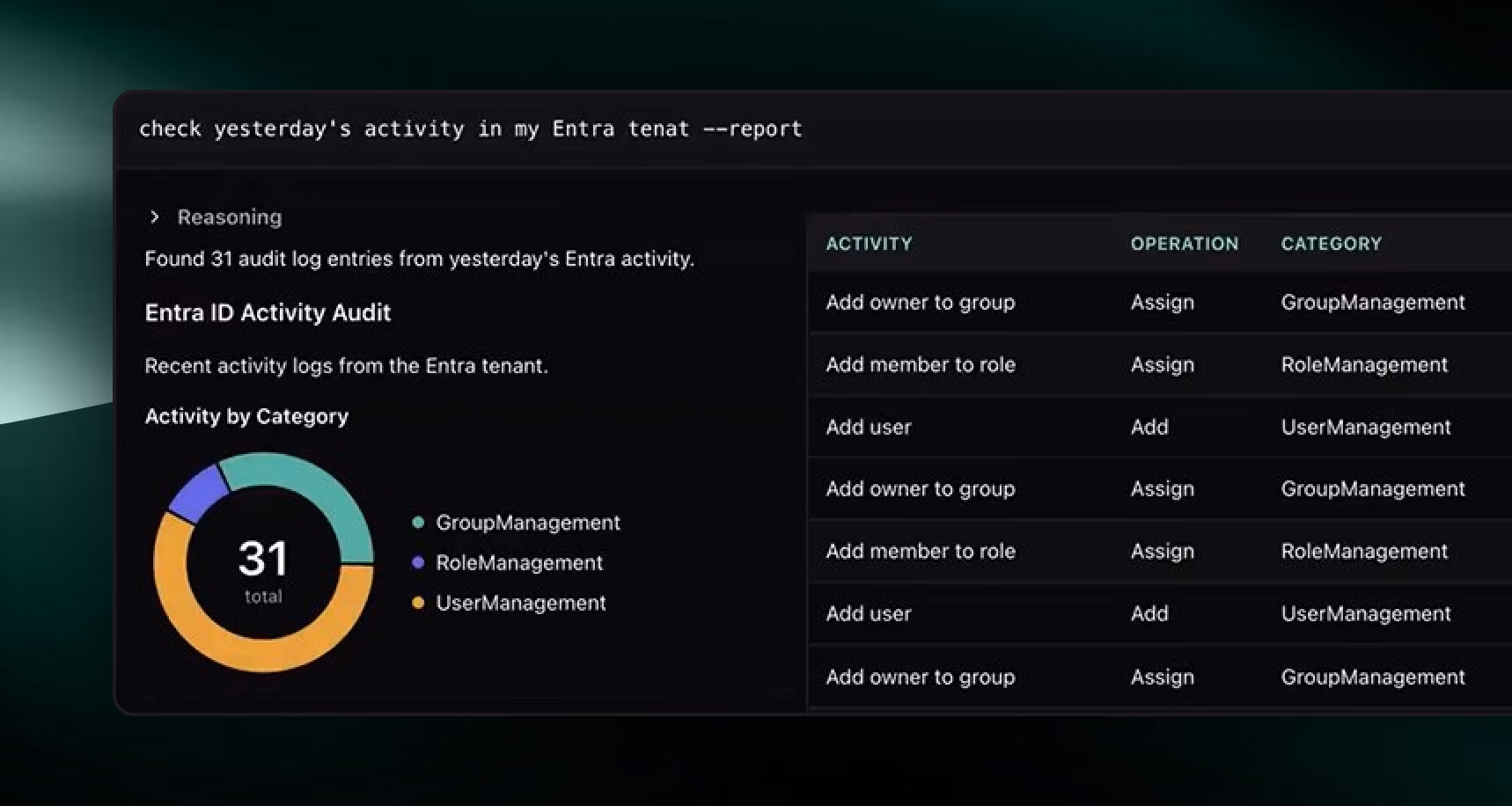Viewport: 1512px width, 806px height.
Task: Click last row 'Add owner to group' cell
Action: coord(921,677)
